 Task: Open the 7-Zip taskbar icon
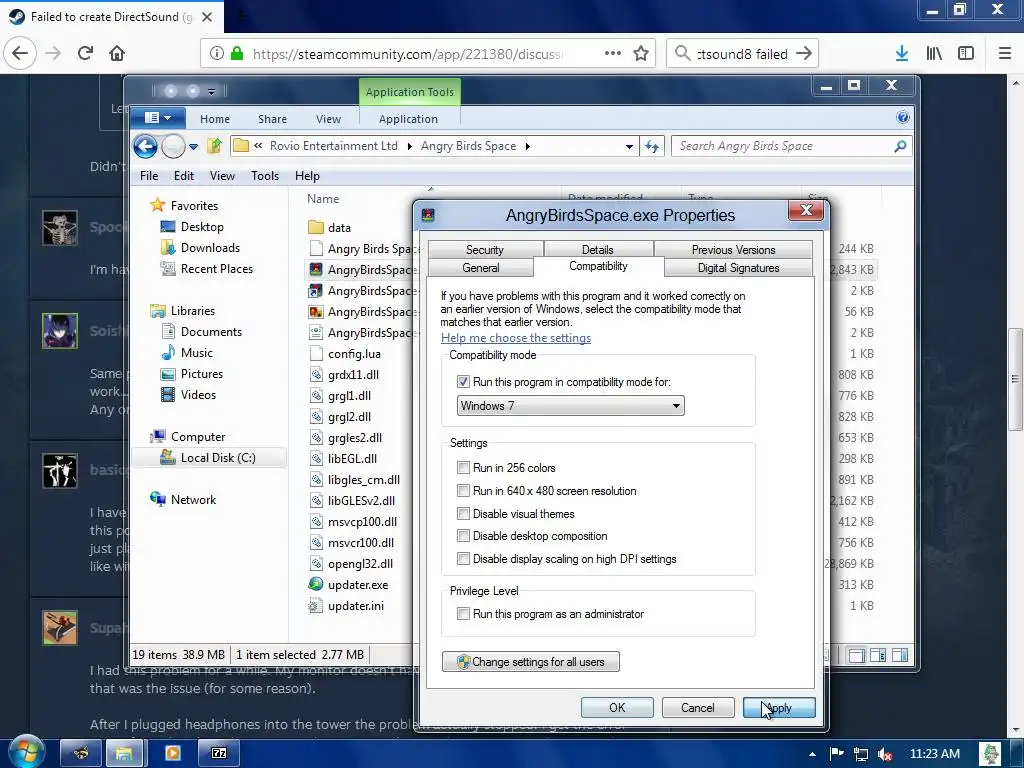(219, 754)
